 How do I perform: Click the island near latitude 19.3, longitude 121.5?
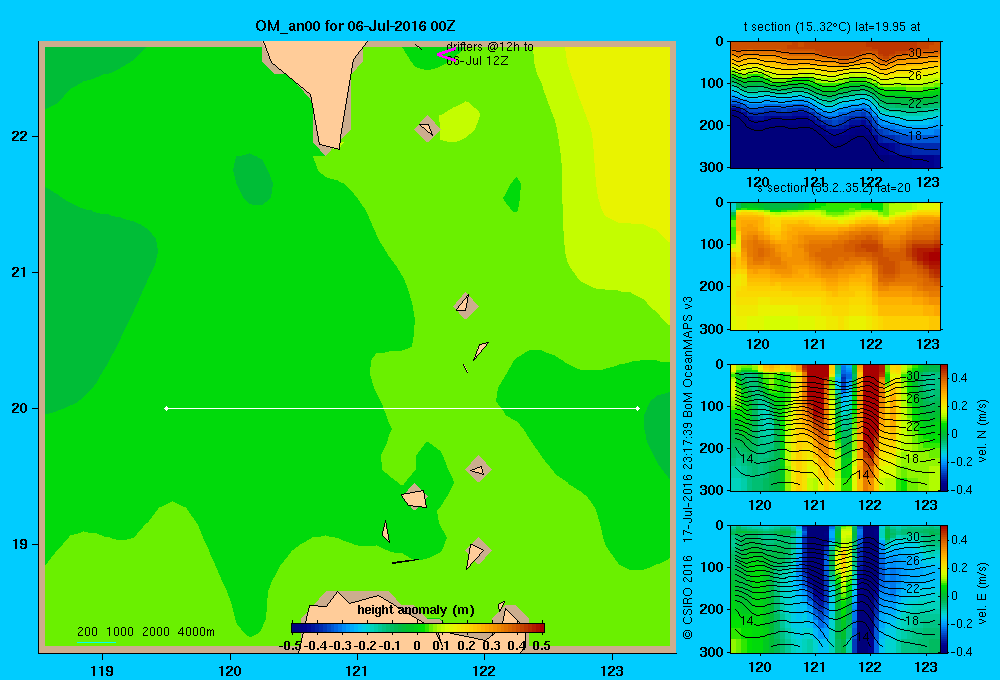click(415, 497)
